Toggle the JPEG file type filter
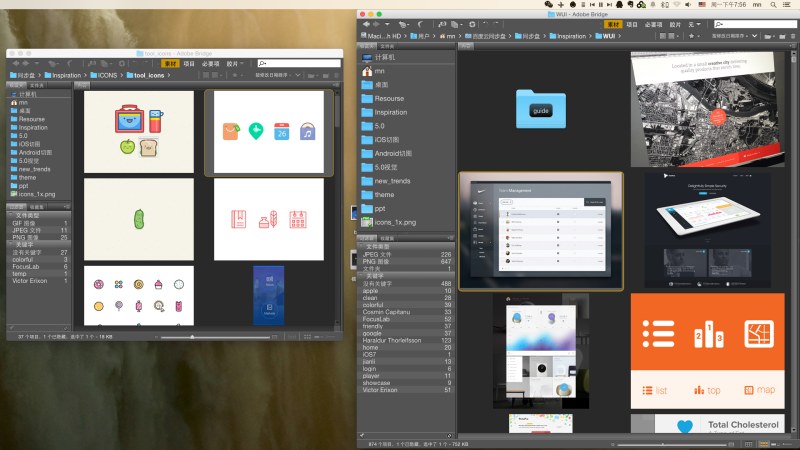 (407, 254)
